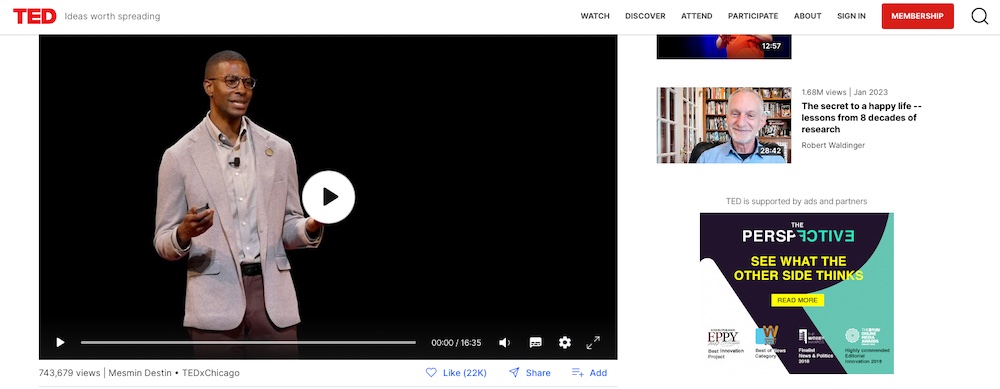Open video settings gear
This screenshot has width=1000, height=389.
point(564,342)
